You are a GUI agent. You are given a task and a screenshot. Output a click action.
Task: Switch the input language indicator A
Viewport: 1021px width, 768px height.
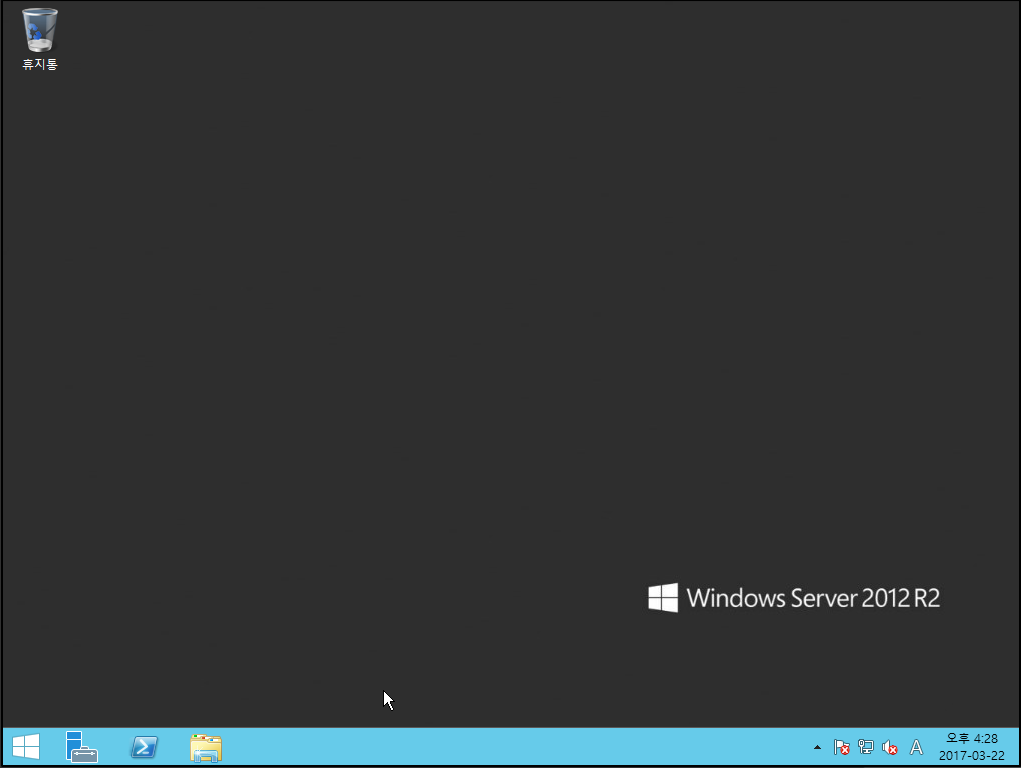tap(916, 747)
